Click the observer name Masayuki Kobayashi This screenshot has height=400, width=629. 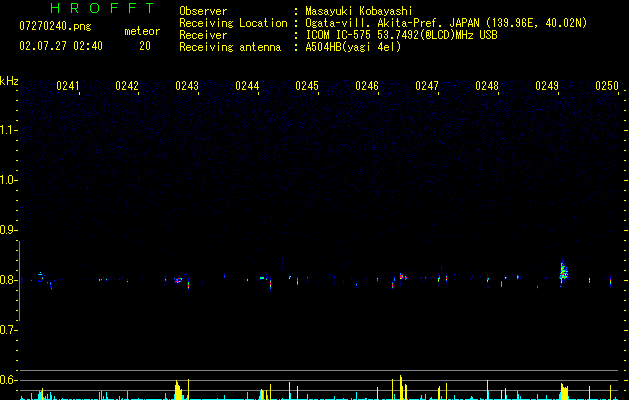pyautogui.click(x=359, y=11)
